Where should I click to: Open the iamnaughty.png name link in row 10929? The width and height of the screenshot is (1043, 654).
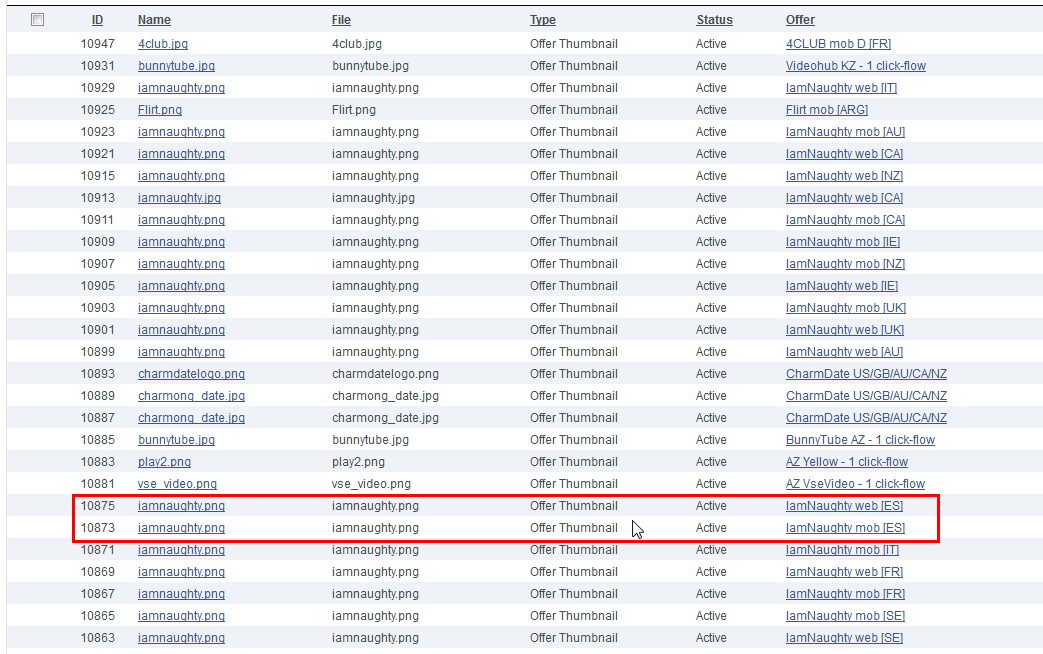[182, 88]
